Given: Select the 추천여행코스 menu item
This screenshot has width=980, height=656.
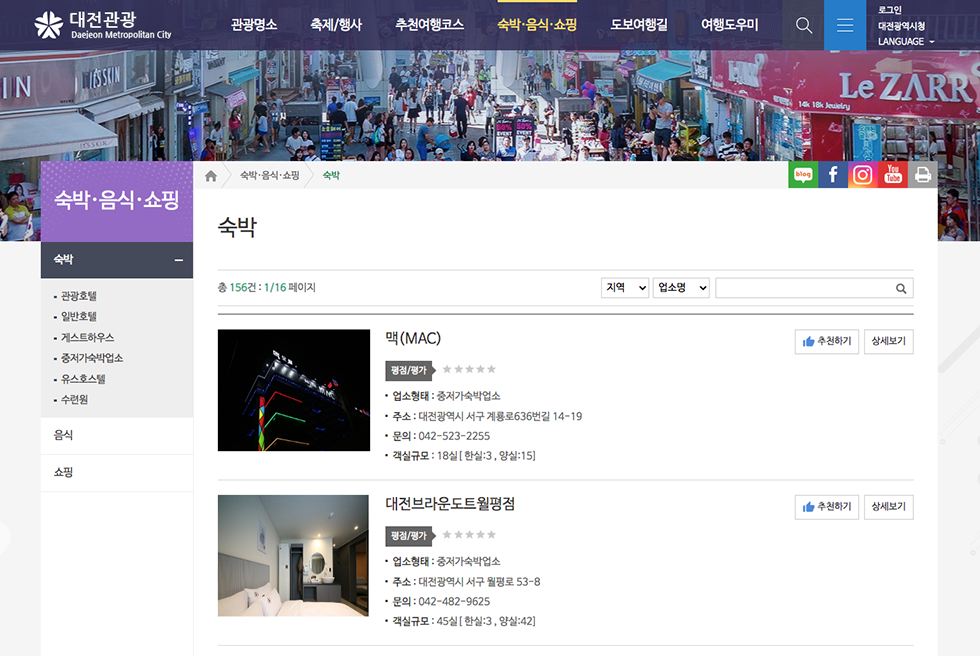Looking at the screenshot, I should click(429, 25).
